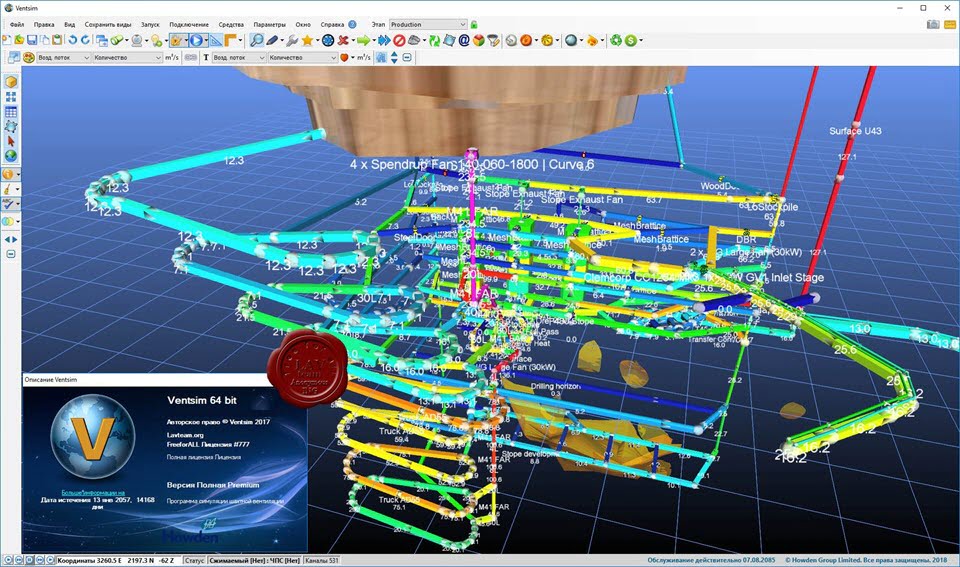Click the blue help question mark button
Screen dimensions: 960x567
pyautogui.click(x=352, y=24)
